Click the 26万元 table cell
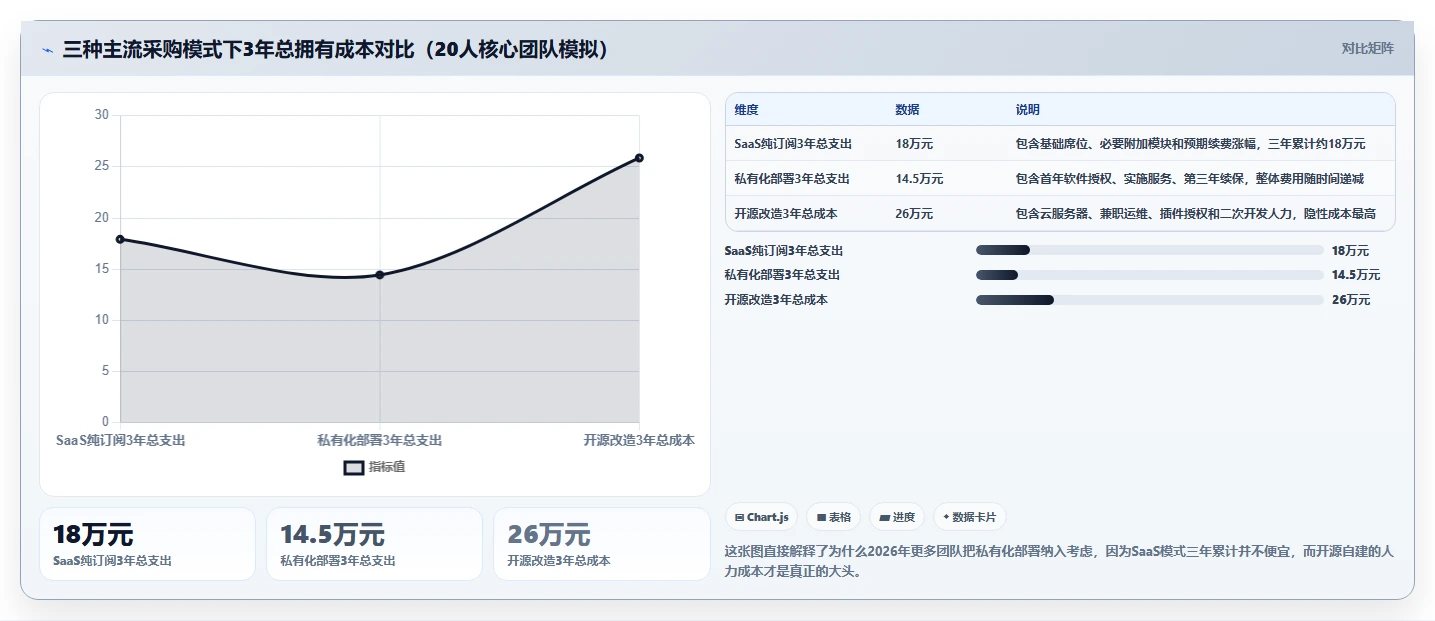The height and width of the screenshot is (621, 1435). (x=914, y=214)
